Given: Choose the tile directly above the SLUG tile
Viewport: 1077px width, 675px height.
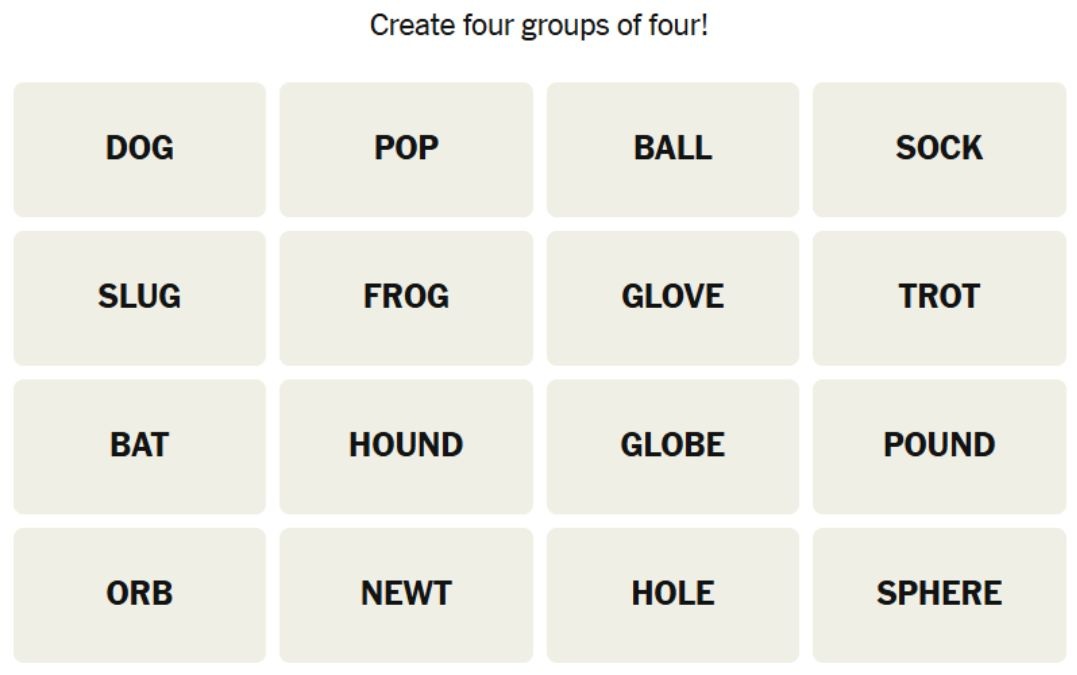Looking at the screenshot, I should (x=139, y=149).
